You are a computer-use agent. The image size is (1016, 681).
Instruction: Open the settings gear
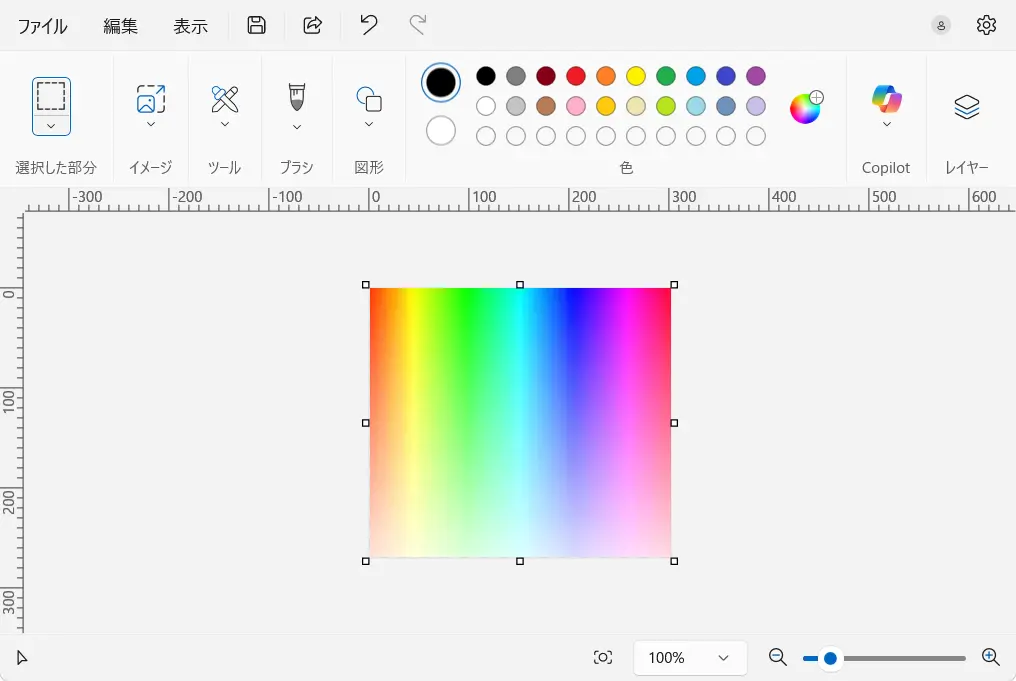(986, 25)
